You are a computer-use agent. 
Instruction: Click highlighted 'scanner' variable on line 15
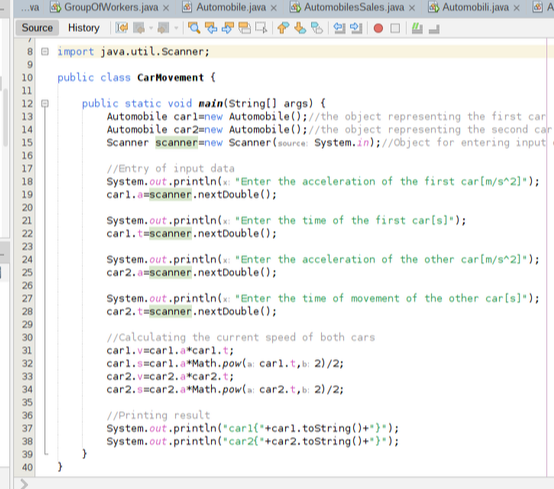176,143
